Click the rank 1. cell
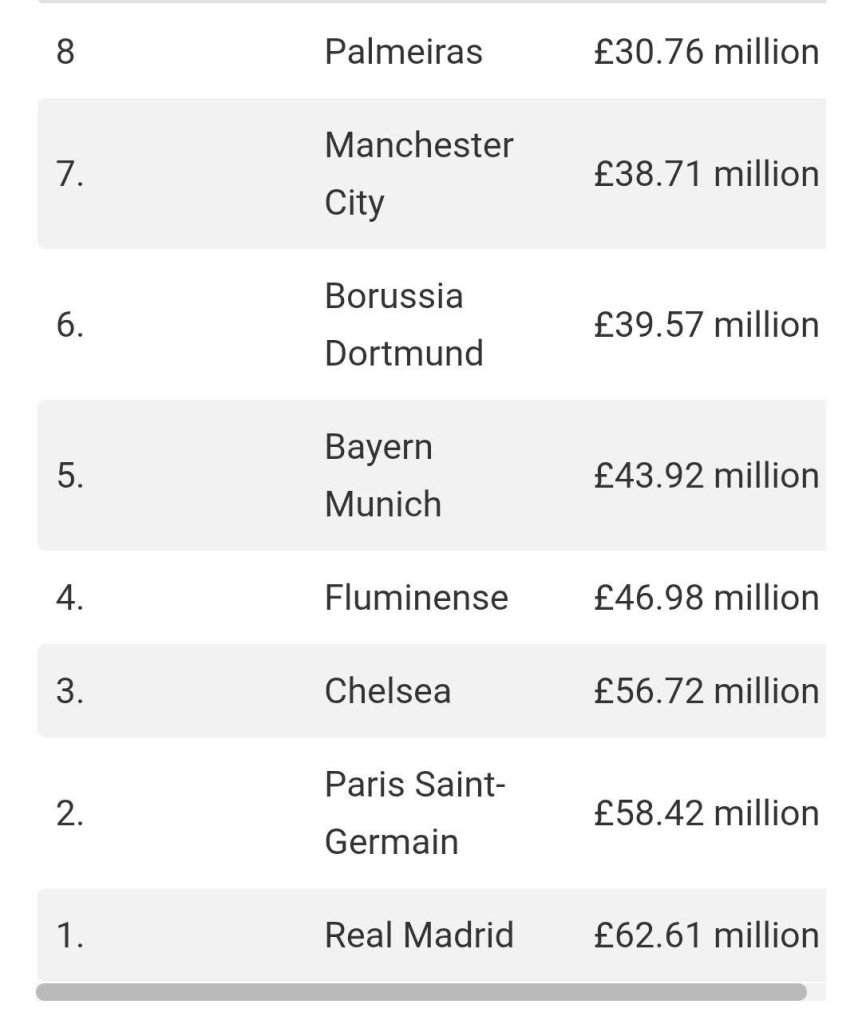The image size is (862, 1024). tap(70, 935)
